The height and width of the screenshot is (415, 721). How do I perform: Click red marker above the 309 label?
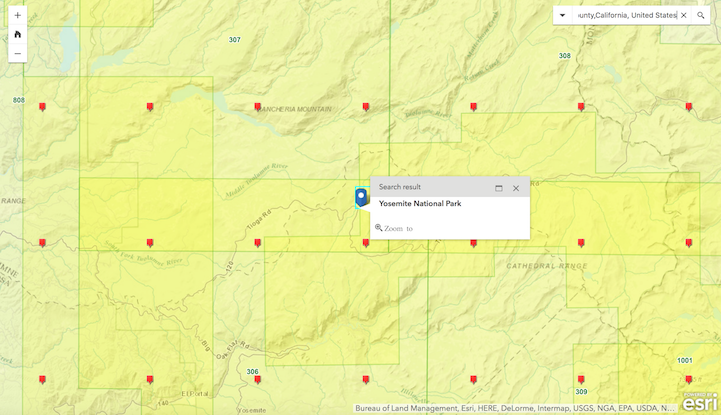coord(581,380)
